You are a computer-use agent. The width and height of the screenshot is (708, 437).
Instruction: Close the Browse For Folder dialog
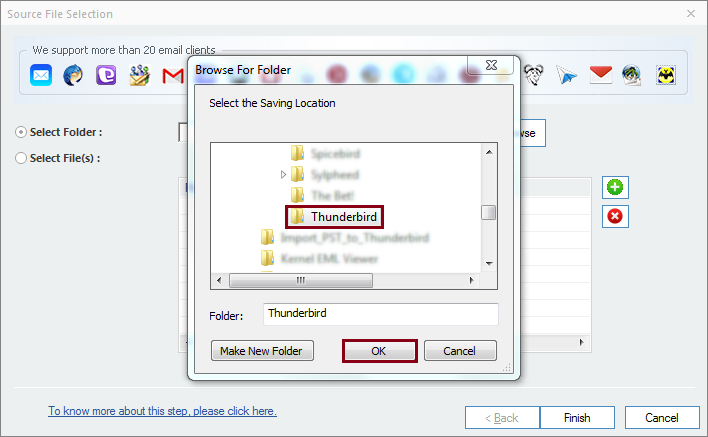(x=491, y=65)
